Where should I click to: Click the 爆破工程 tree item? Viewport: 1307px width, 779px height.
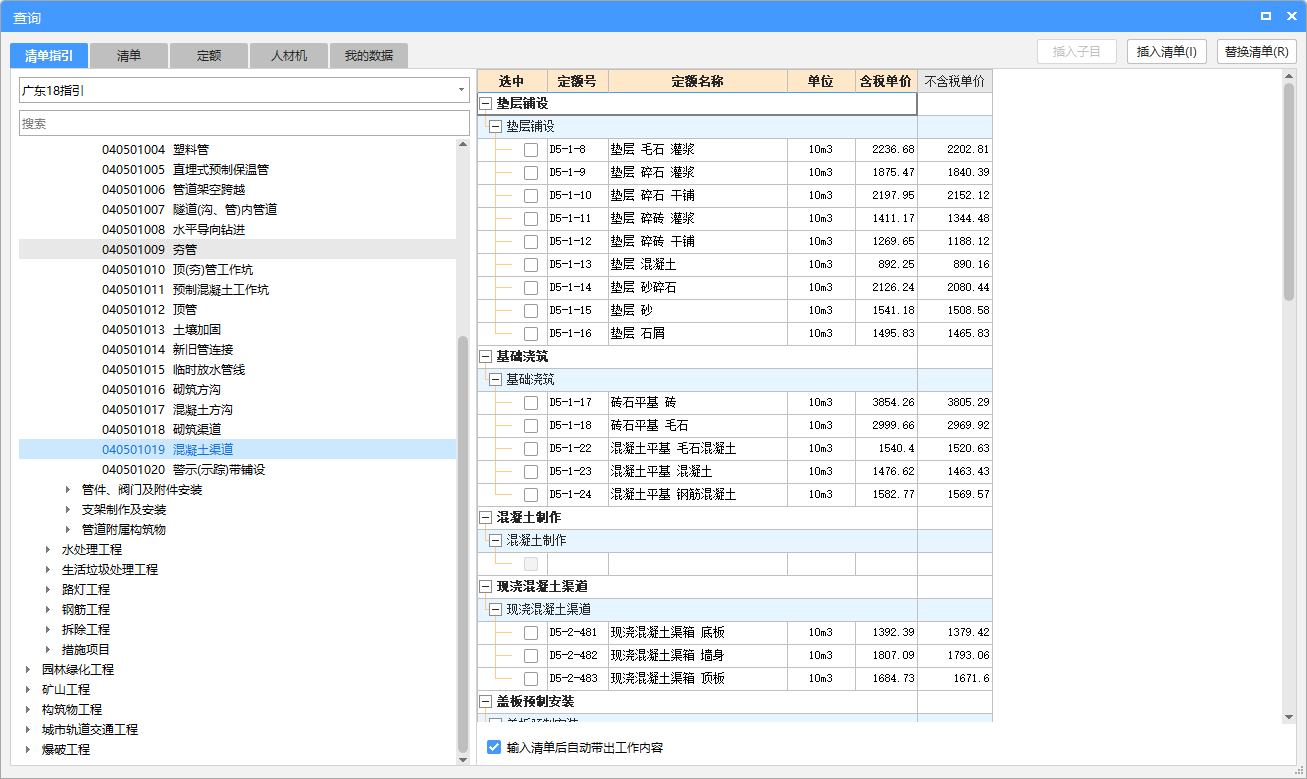point(66,750)
